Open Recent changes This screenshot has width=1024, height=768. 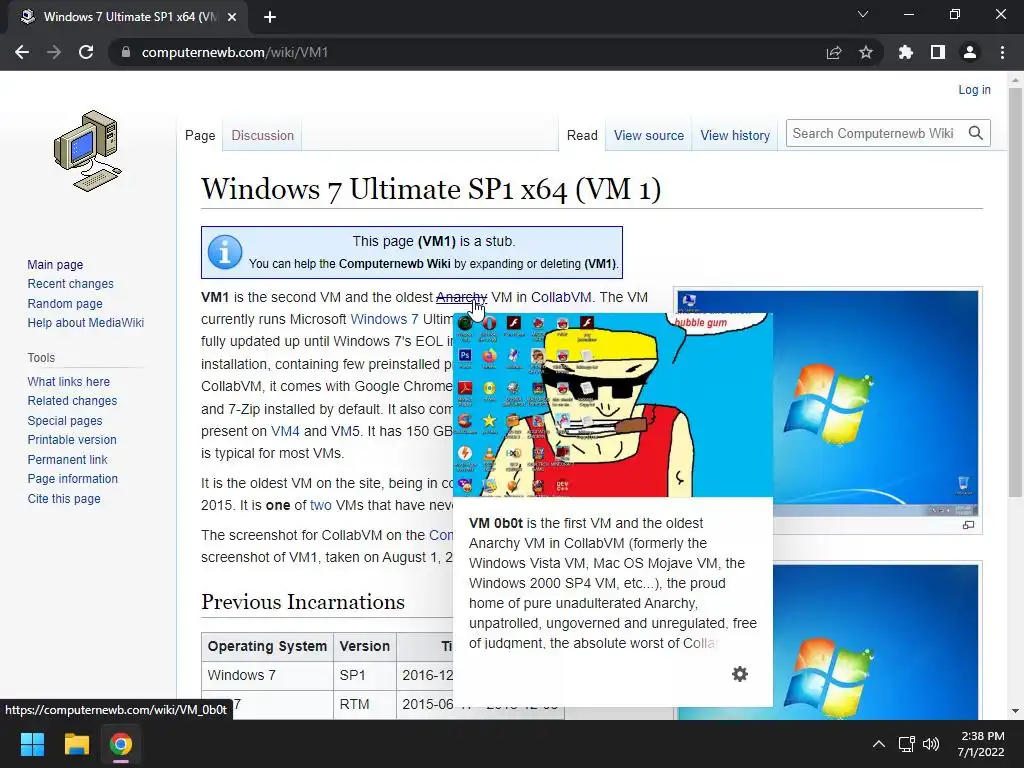click(x=71, y=283)
